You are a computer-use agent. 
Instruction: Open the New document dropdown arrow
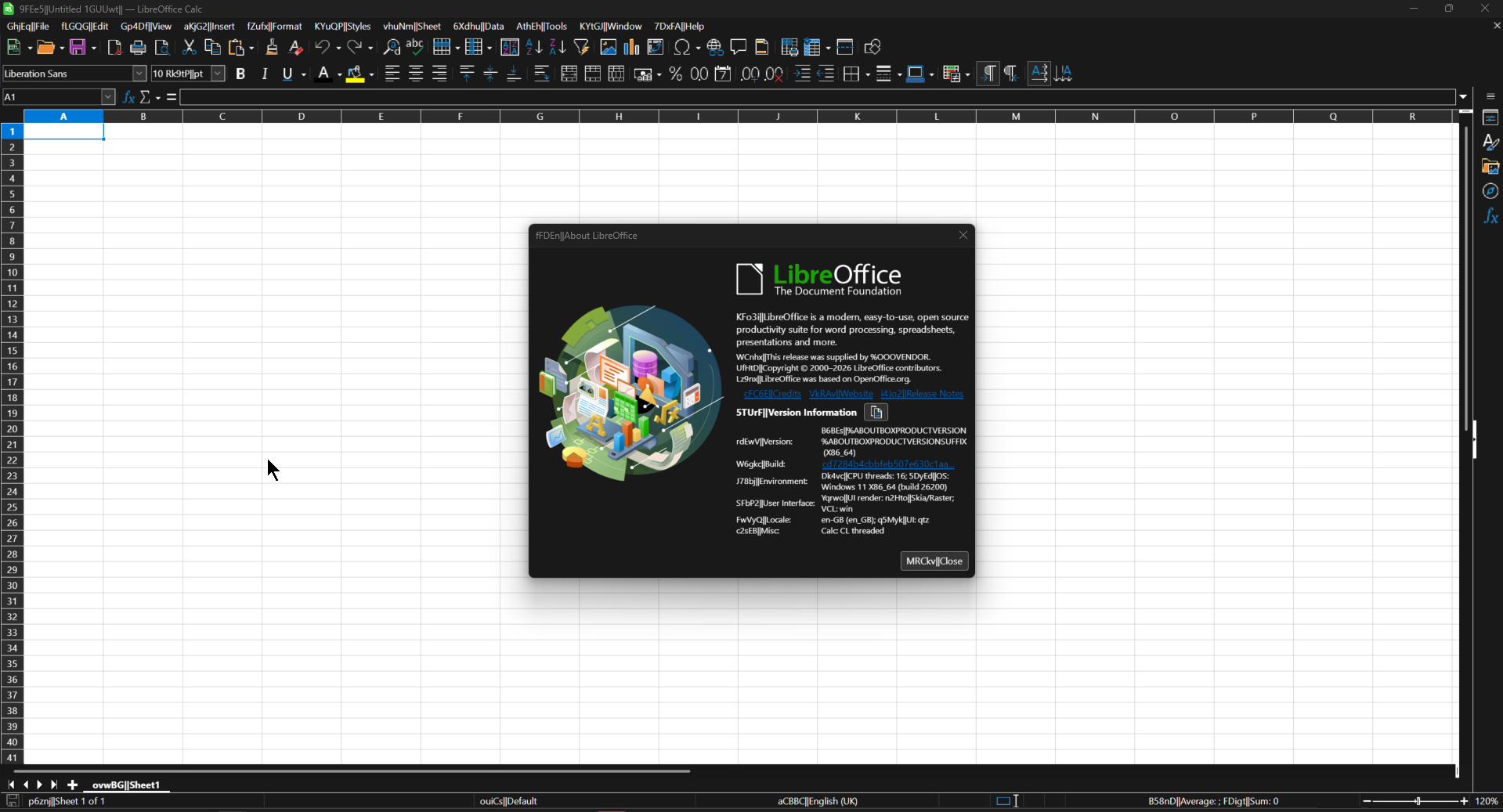tap(30, 48)
